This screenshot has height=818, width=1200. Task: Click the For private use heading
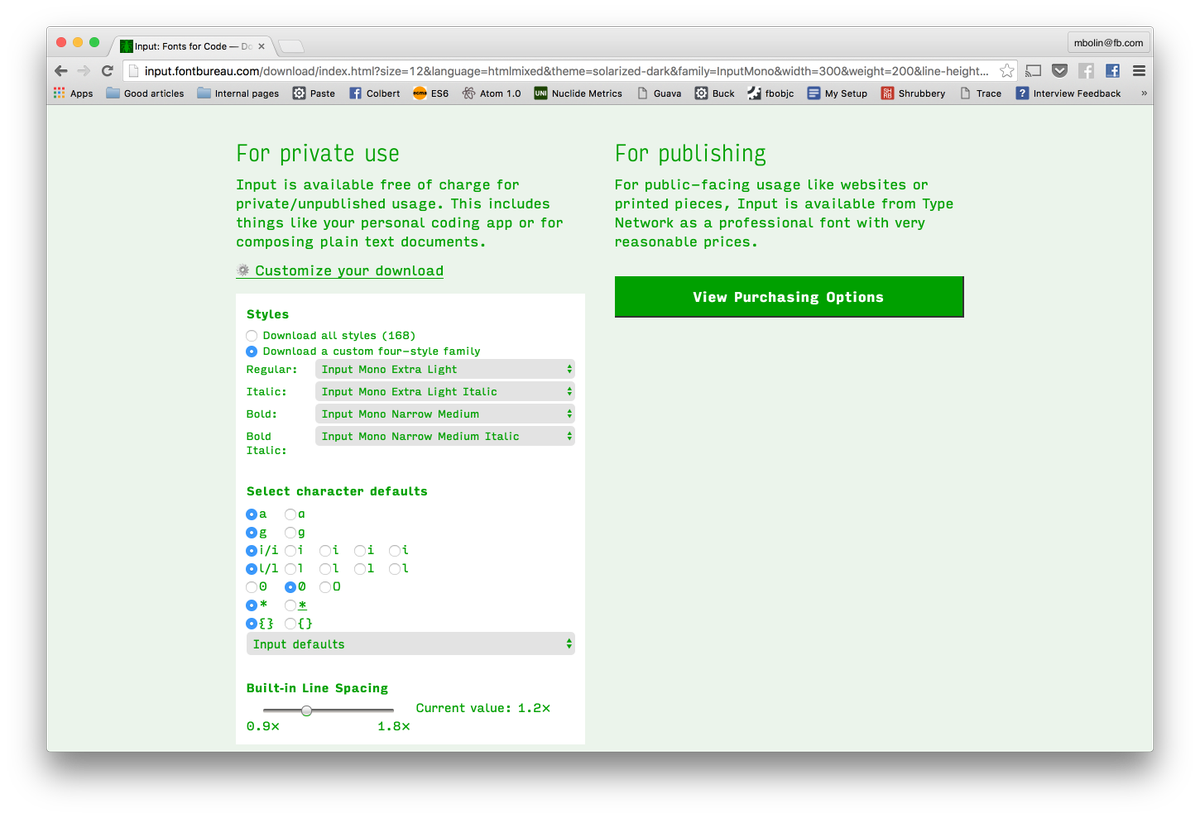[x=318, y=154]
